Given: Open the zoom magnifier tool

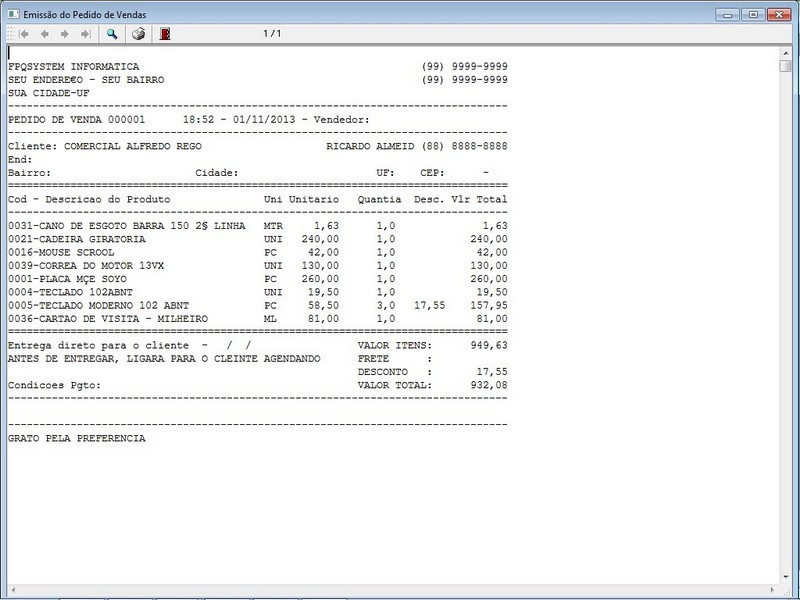Looking at the screenshot, I should [112, 34].
